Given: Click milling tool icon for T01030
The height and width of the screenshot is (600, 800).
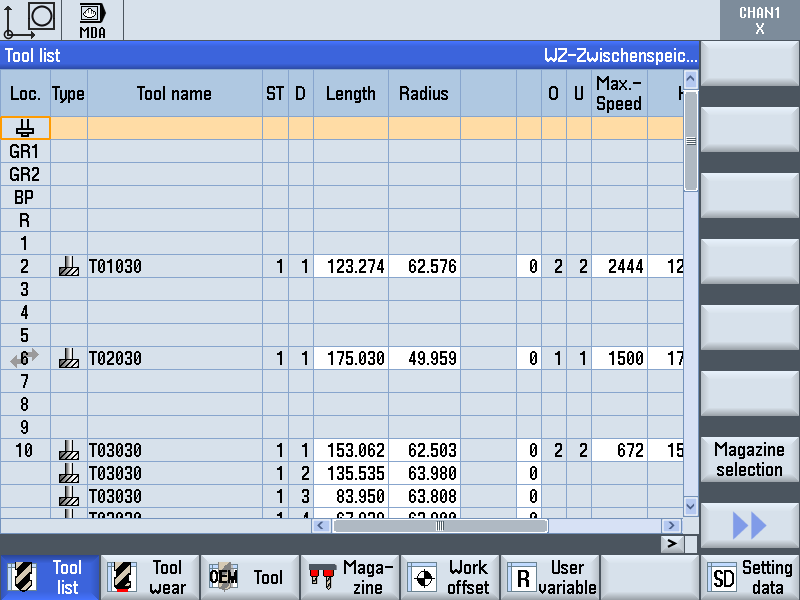Looking at the screenshot, I should click(68, 267).
